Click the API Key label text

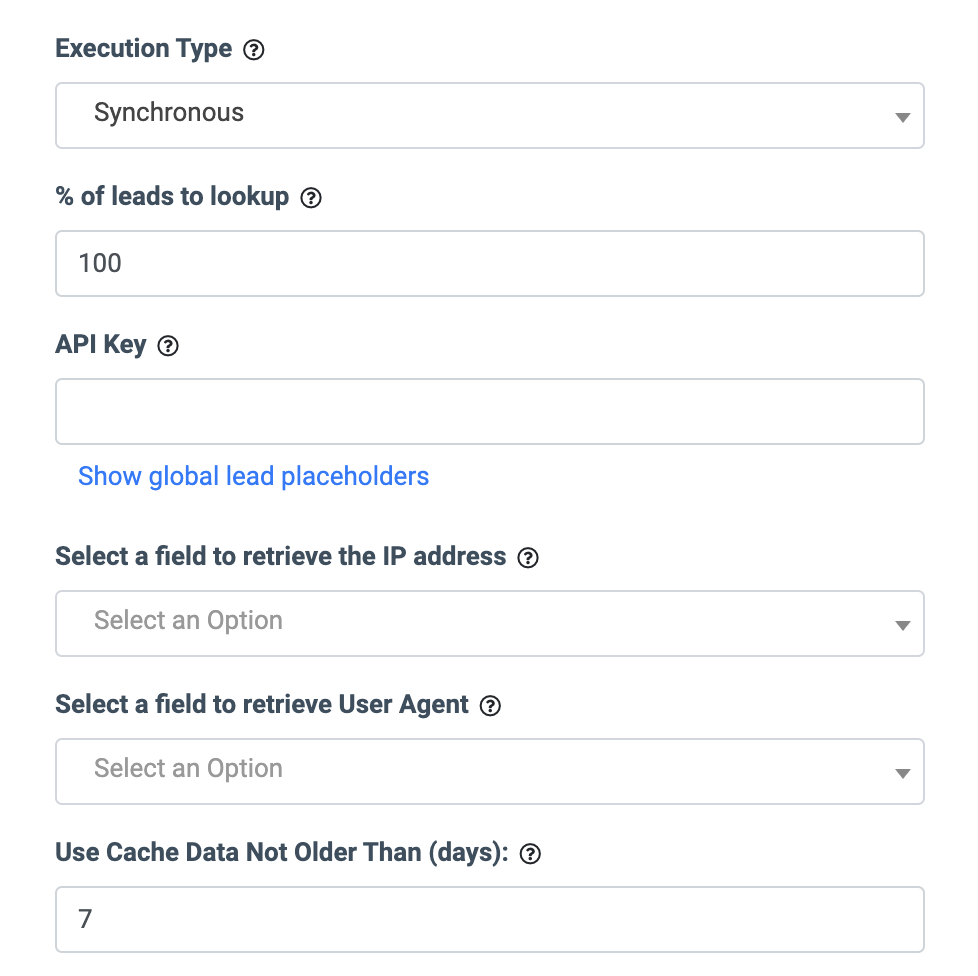coord(101,345)
